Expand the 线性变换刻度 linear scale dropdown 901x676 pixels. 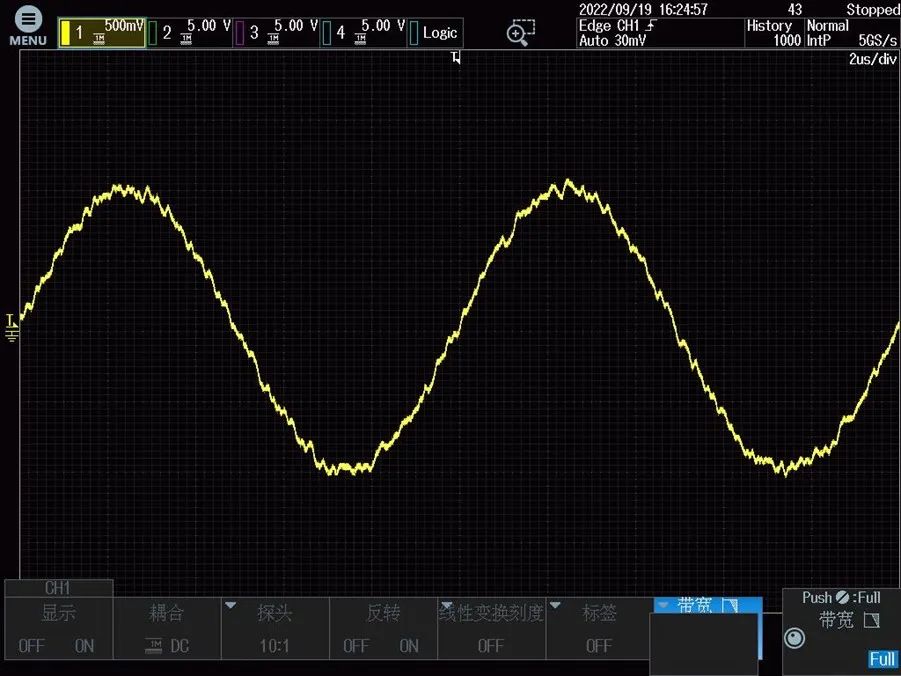click(490, 629)
